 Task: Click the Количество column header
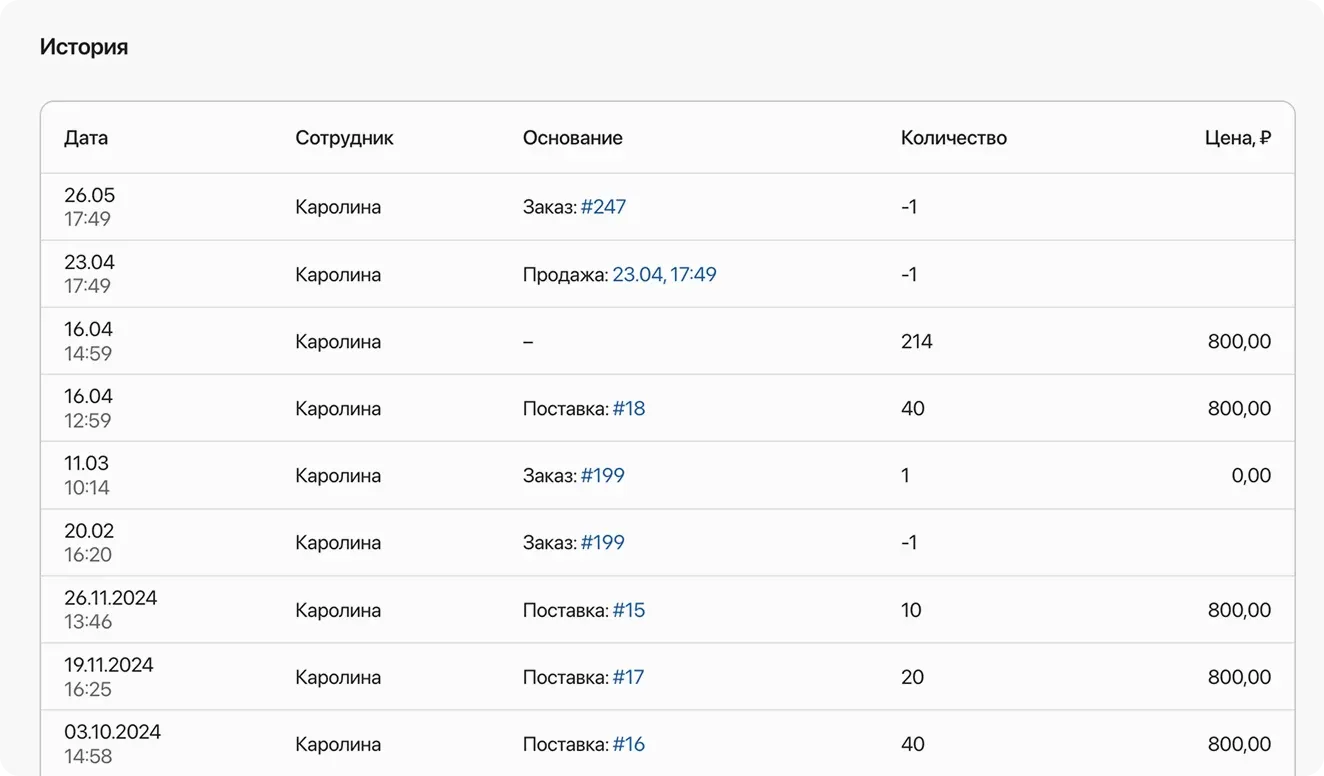click(954, 138)
